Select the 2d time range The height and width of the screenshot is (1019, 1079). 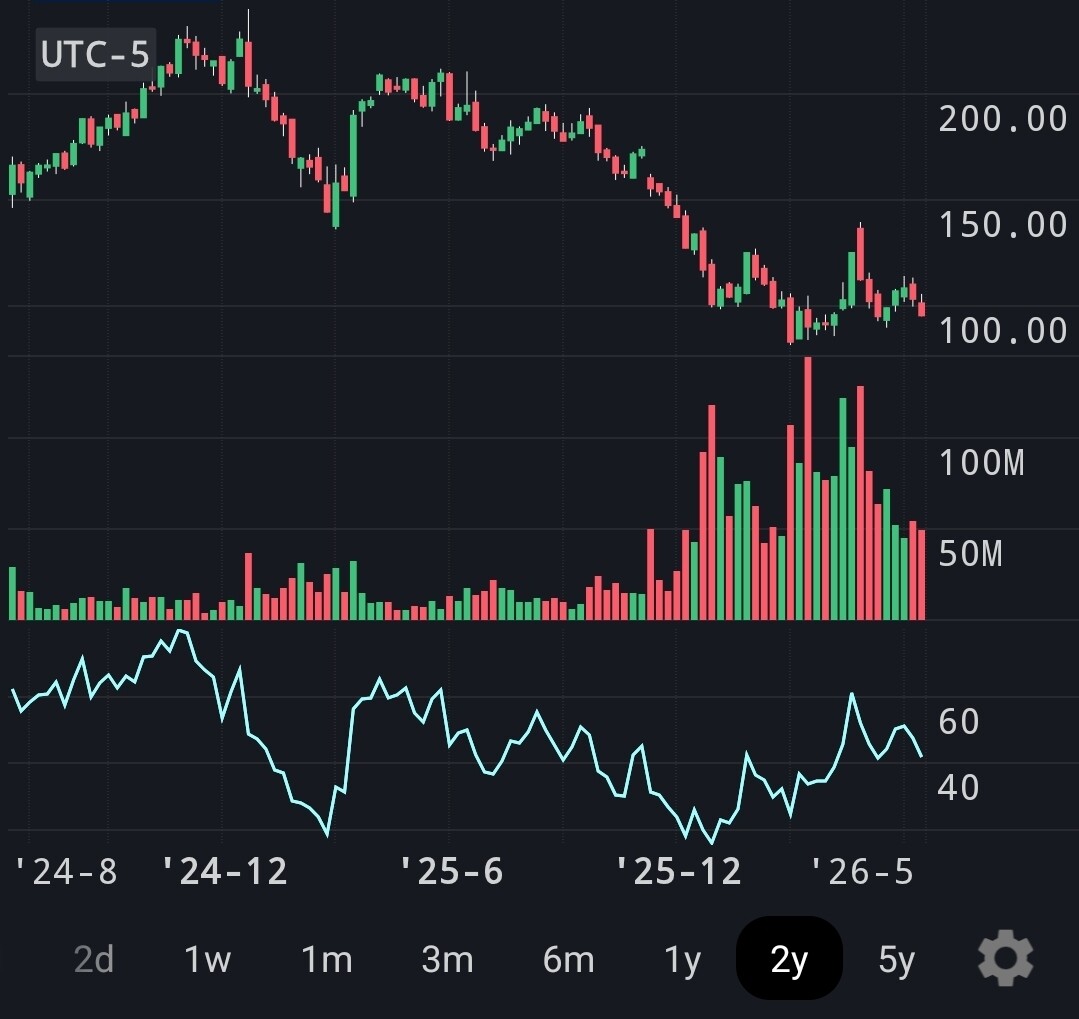[94, 959]
